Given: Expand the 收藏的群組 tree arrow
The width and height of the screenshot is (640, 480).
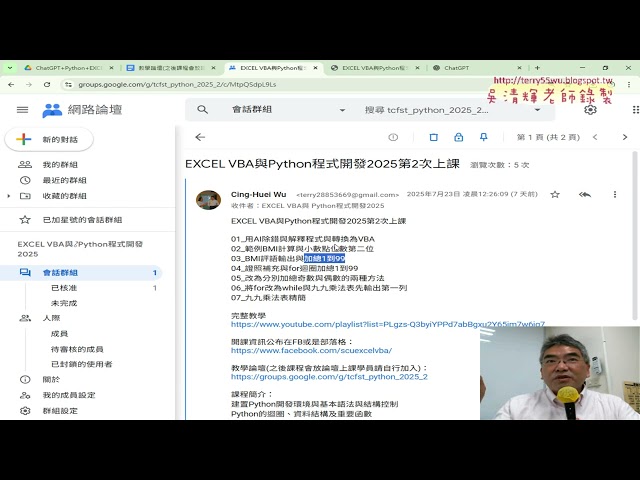Looking at the screenshot, I should click(9, 196).
